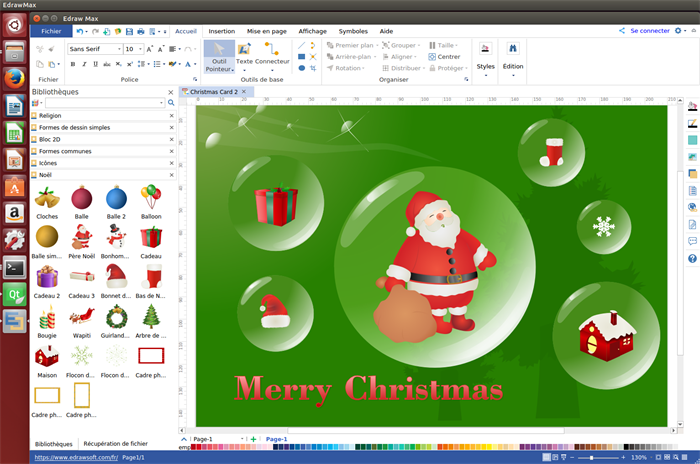Open the Styles dropdown

coord(486,60)
